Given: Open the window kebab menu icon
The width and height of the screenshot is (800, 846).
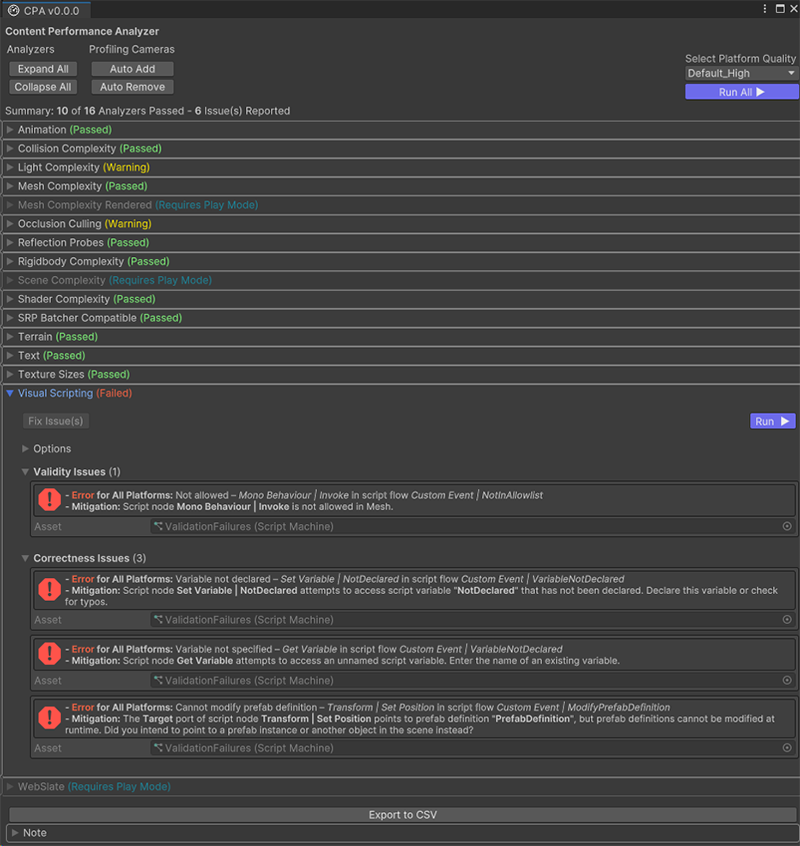Looking at the screenshot, I should click(764, 9).
